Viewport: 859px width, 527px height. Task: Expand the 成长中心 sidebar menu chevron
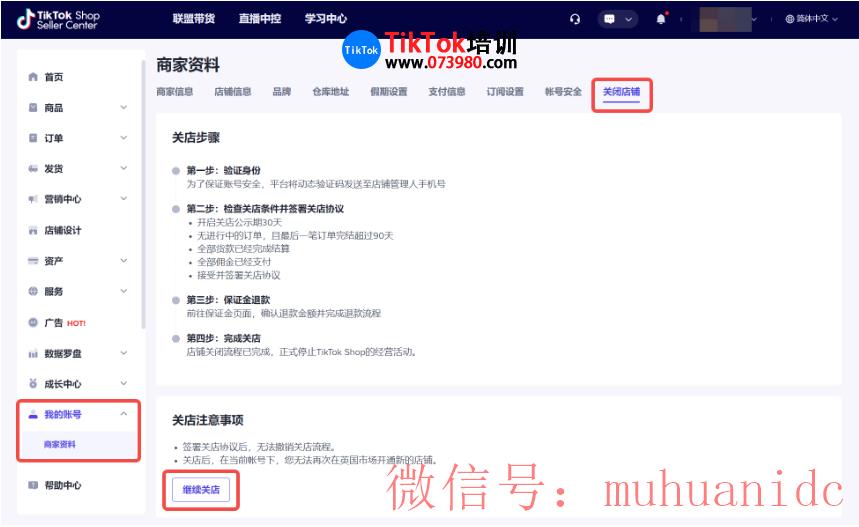(124, 383)
